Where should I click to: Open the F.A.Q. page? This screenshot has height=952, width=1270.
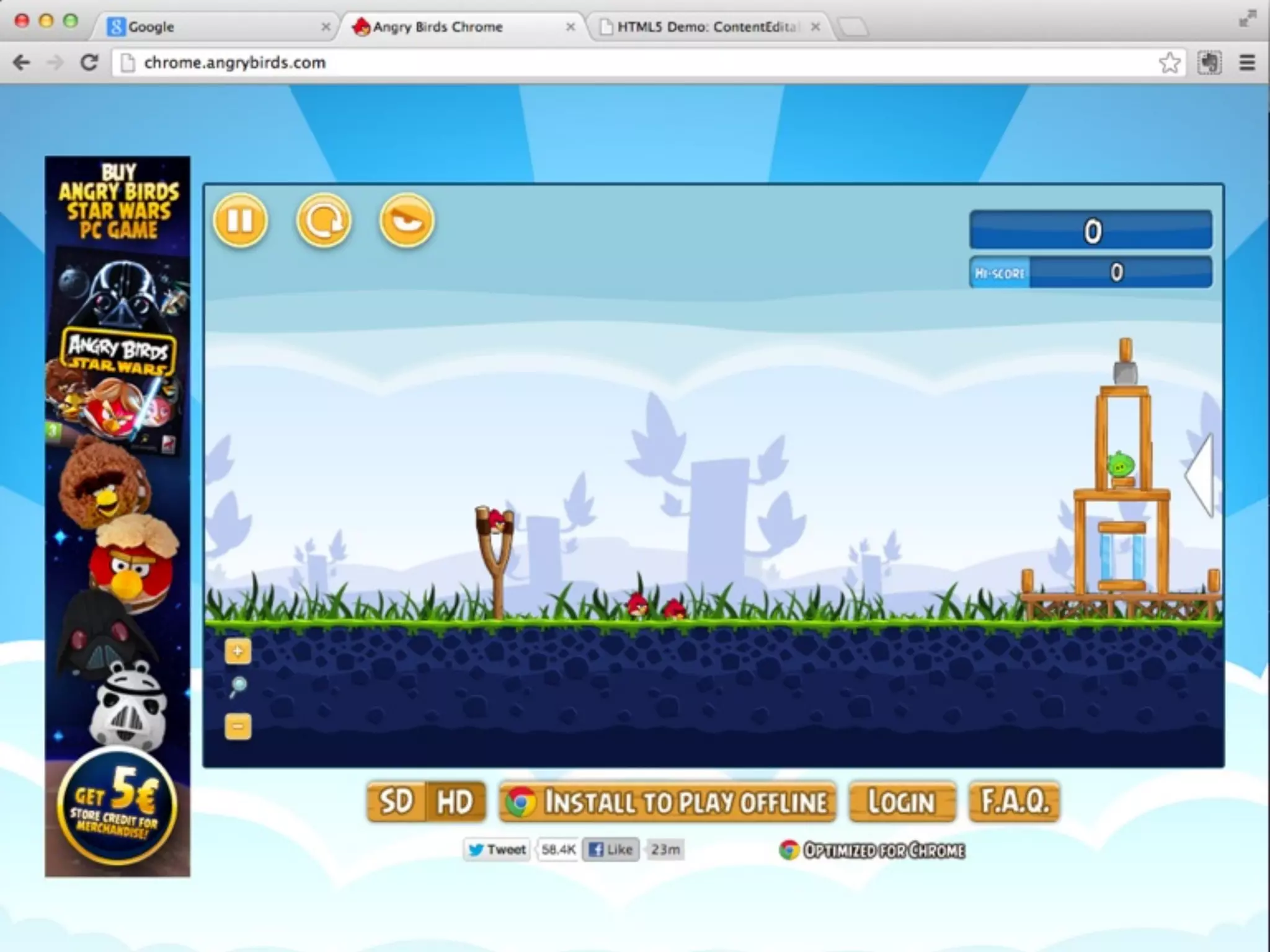click(1015, 802)
